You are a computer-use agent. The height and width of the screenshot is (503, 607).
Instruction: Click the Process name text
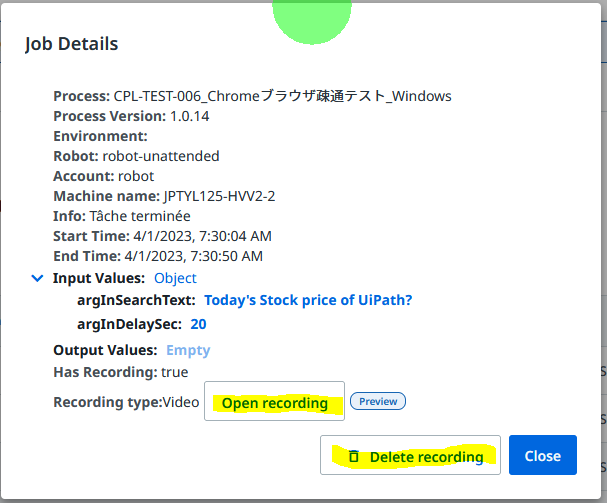click(283, 96)
